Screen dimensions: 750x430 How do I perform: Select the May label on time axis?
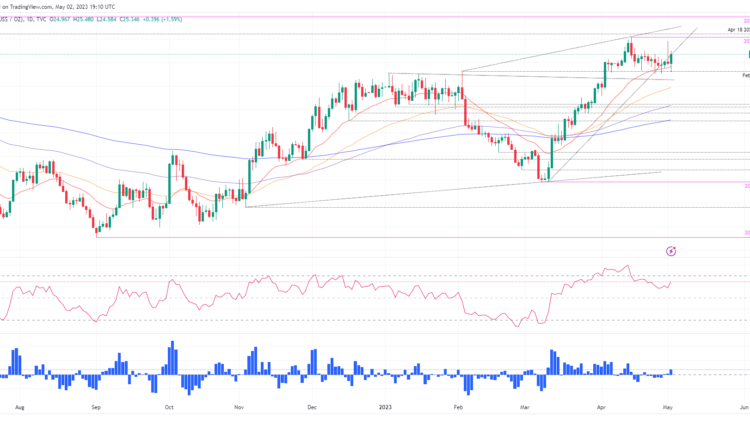670,408
